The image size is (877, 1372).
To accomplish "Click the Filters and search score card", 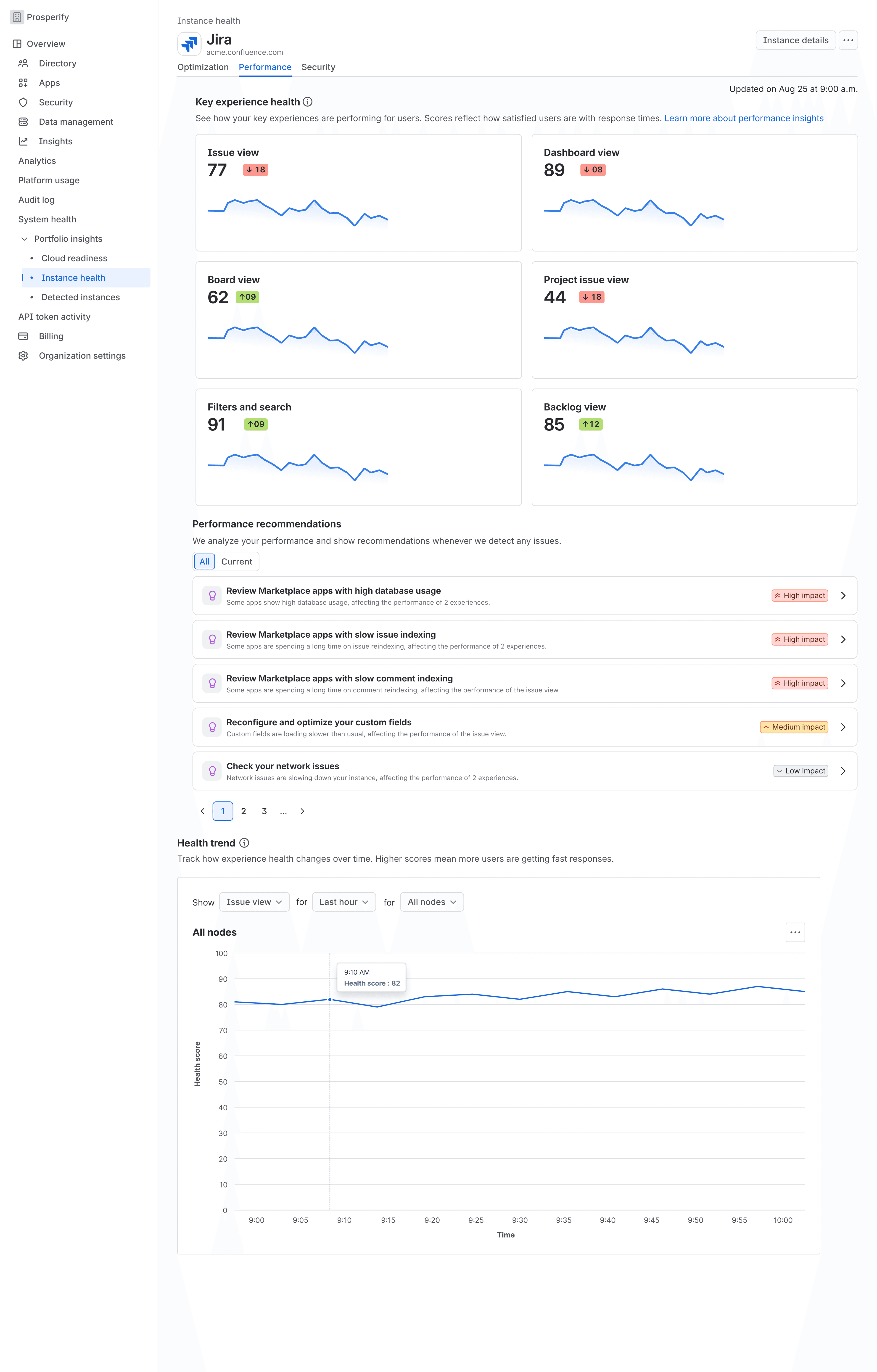I will [x=358, y=447].
